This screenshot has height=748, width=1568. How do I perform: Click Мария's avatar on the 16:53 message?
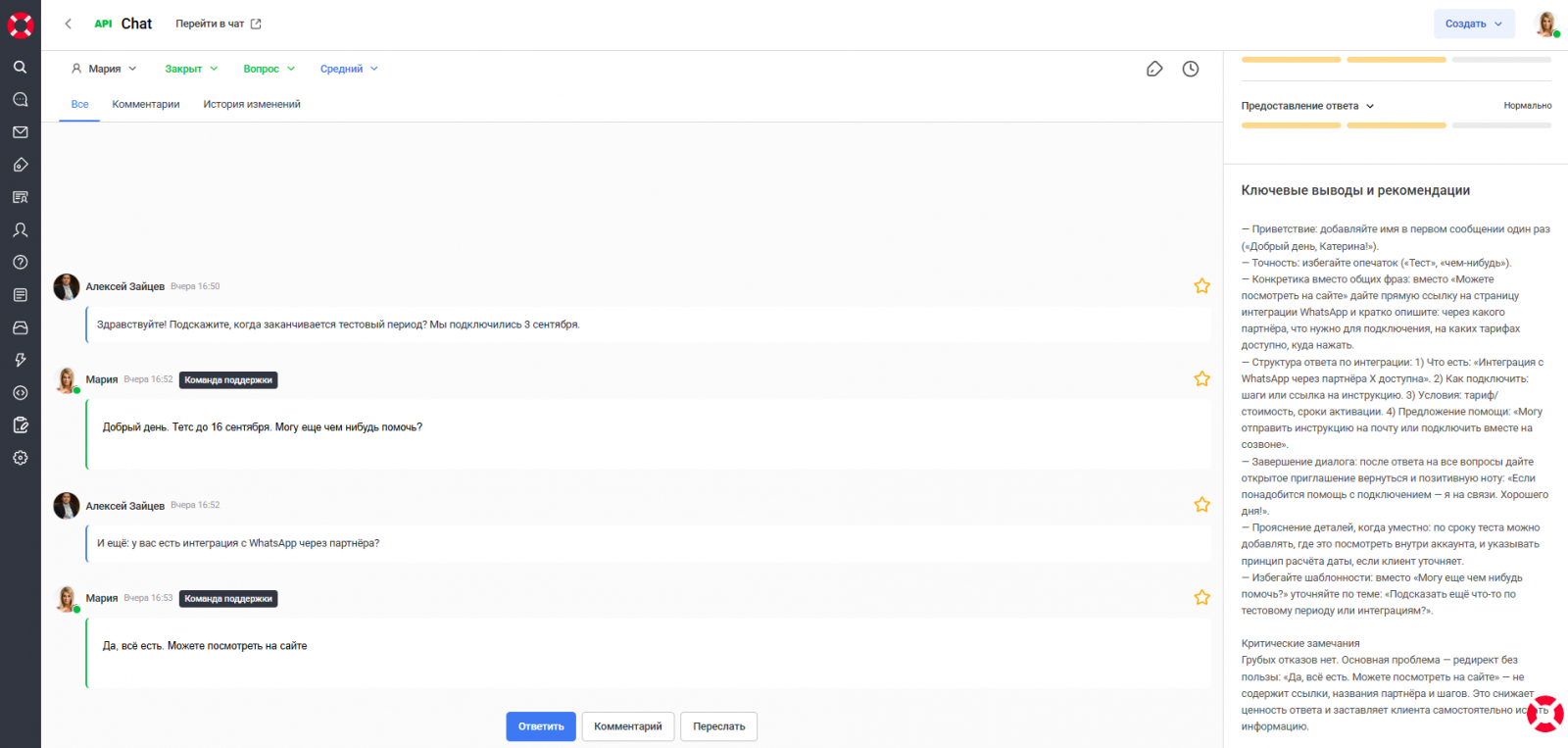point(67,598)
